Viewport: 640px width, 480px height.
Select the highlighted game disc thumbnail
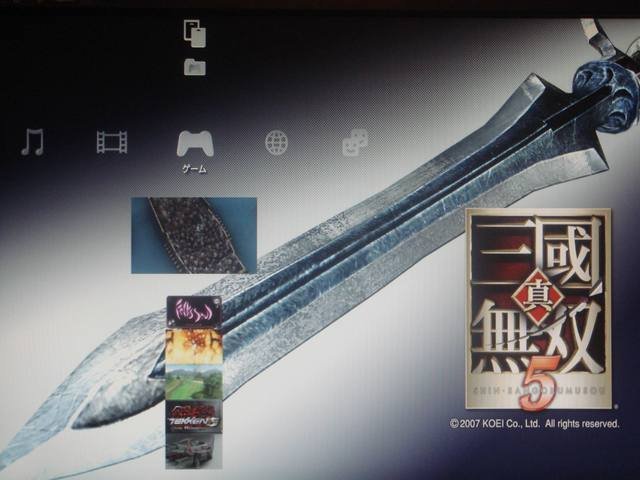(194, 236)
